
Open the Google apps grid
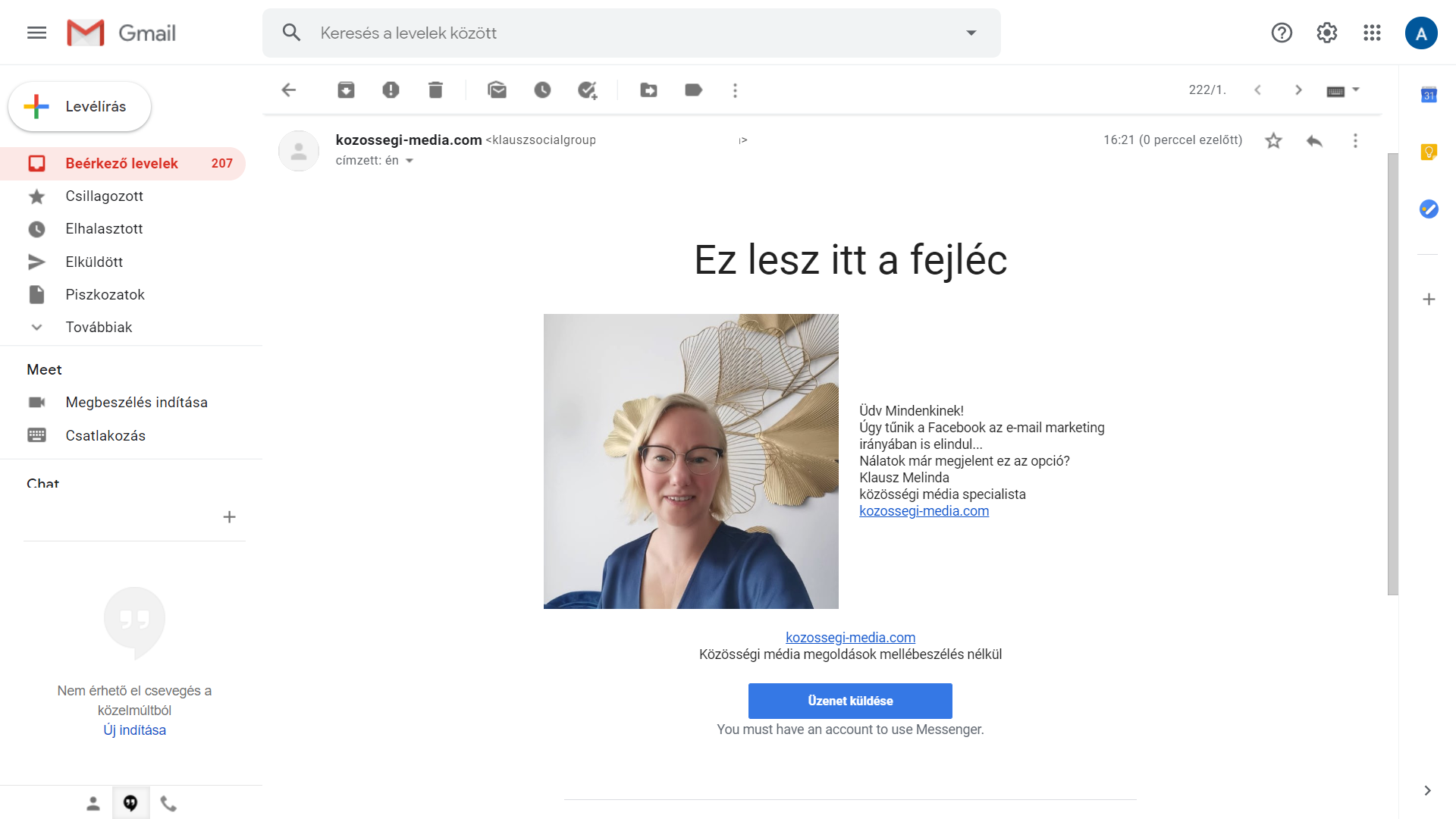1372,33
